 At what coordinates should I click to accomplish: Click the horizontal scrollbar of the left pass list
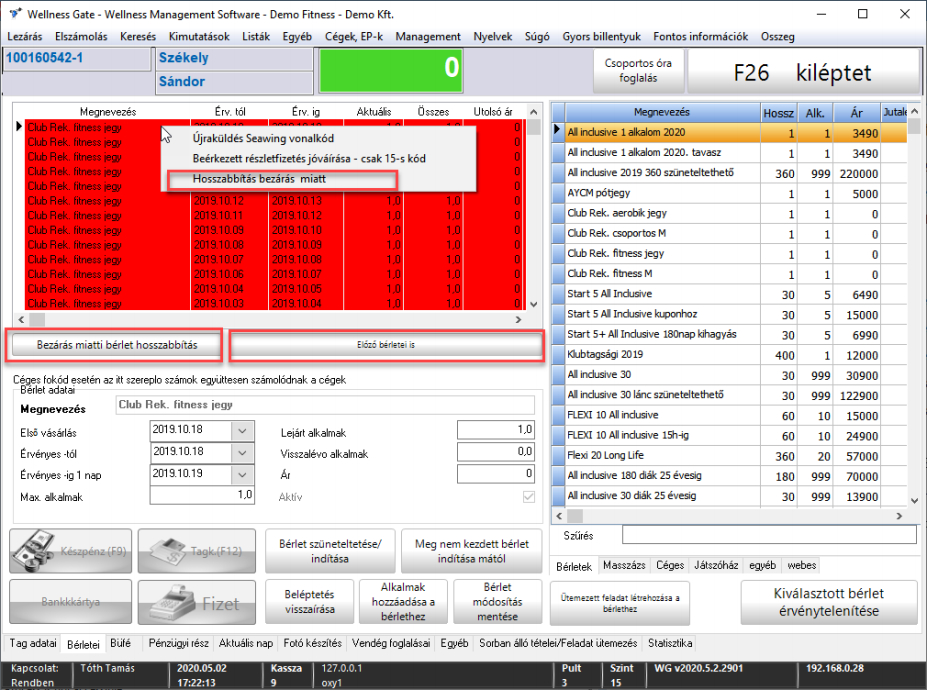click(270, 320)
